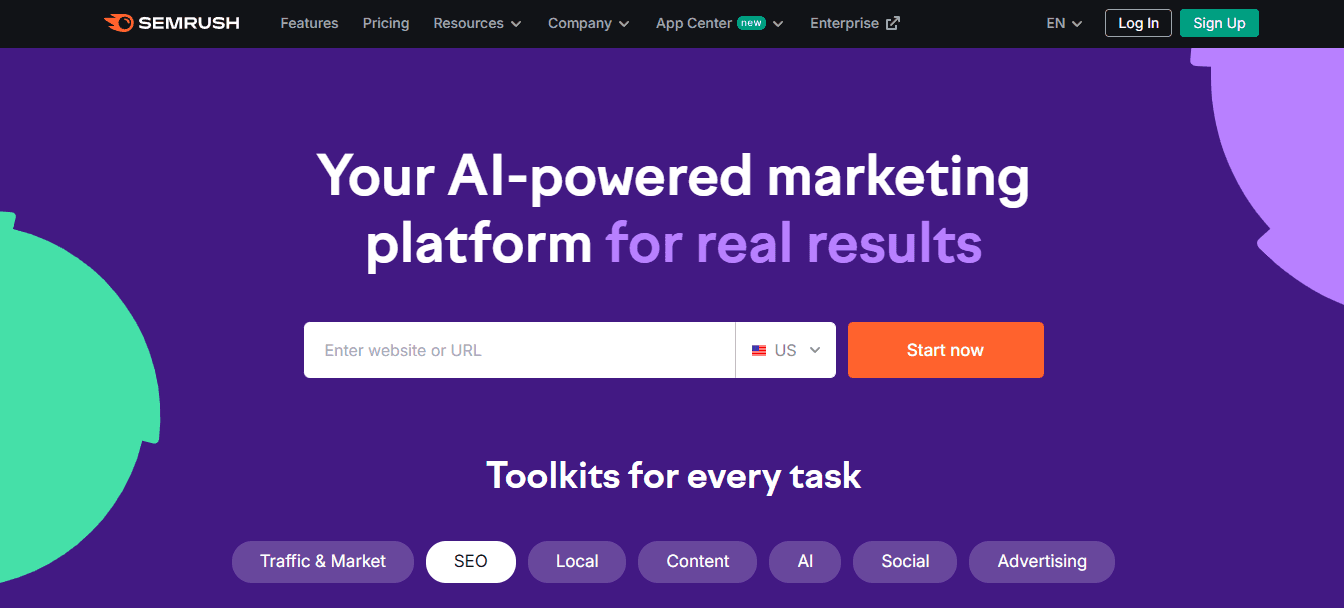
Task: Choose the AI toolkit tab
Action: click(x=805, y=561)
